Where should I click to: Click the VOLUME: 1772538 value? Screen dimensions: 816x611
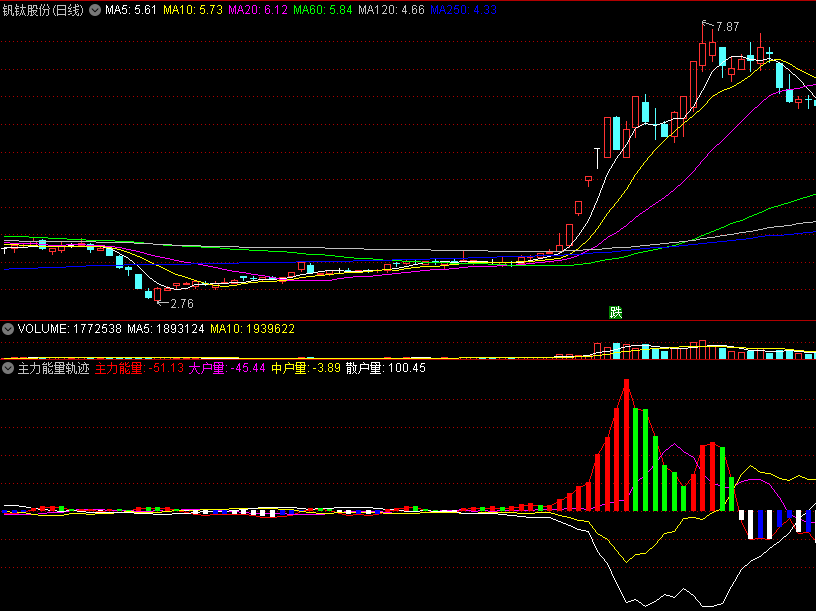pyautogui.click(x=69, y=329)
